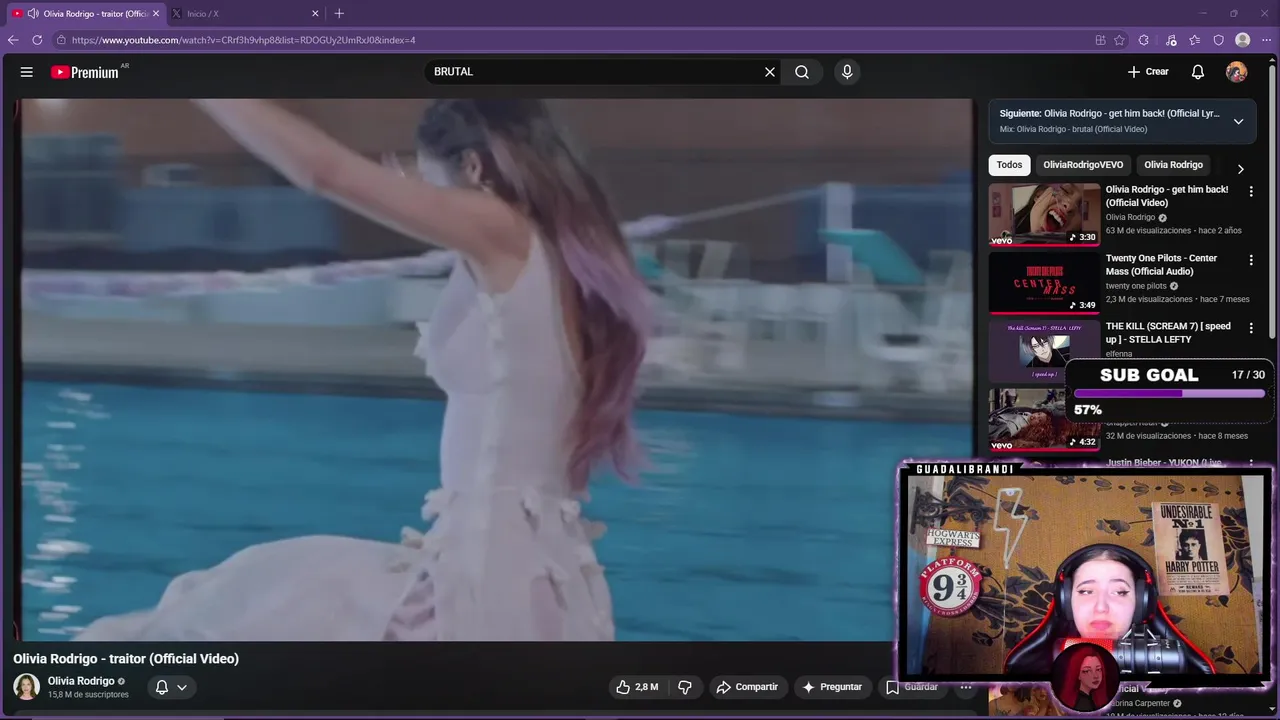Open options for THE KILL video
Viewport: 1280px width, 720px height.
click(1250, 328)
